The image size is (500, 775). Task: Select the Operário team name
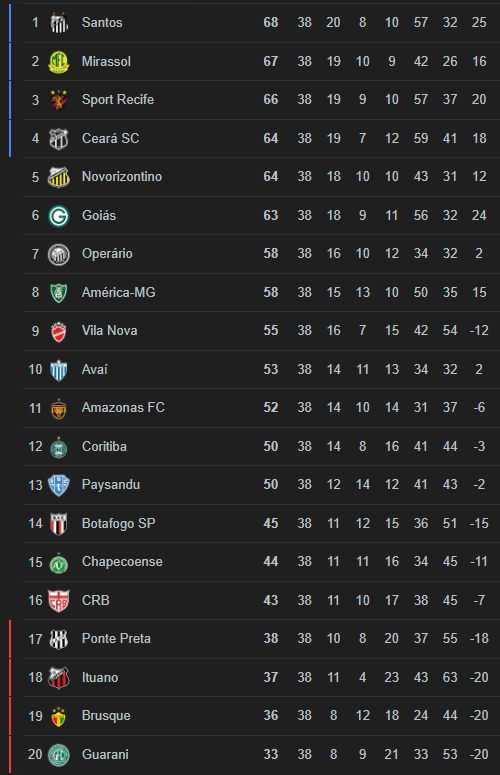click(107, 254)
